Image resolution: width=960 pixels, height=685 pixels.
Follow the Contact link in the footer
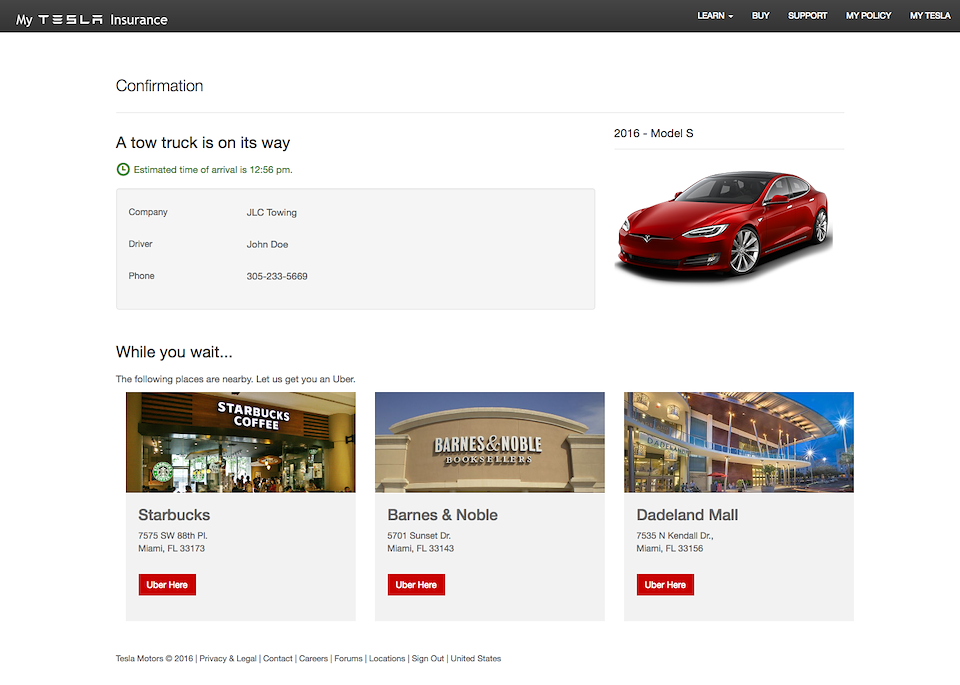click(x=278, y=659)
